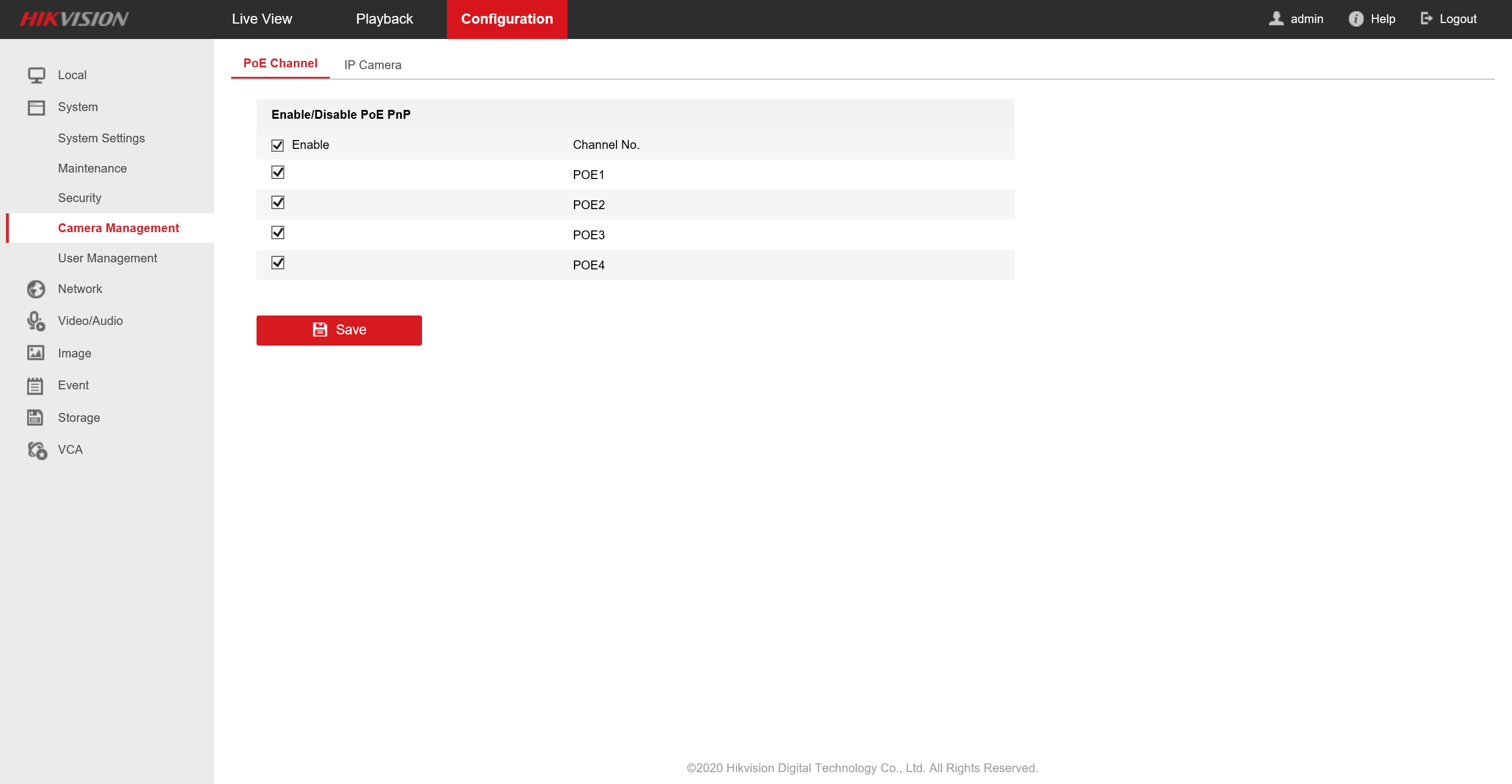
Task: Click the Video/Audio microphone icon
Action: coord(36,321)
